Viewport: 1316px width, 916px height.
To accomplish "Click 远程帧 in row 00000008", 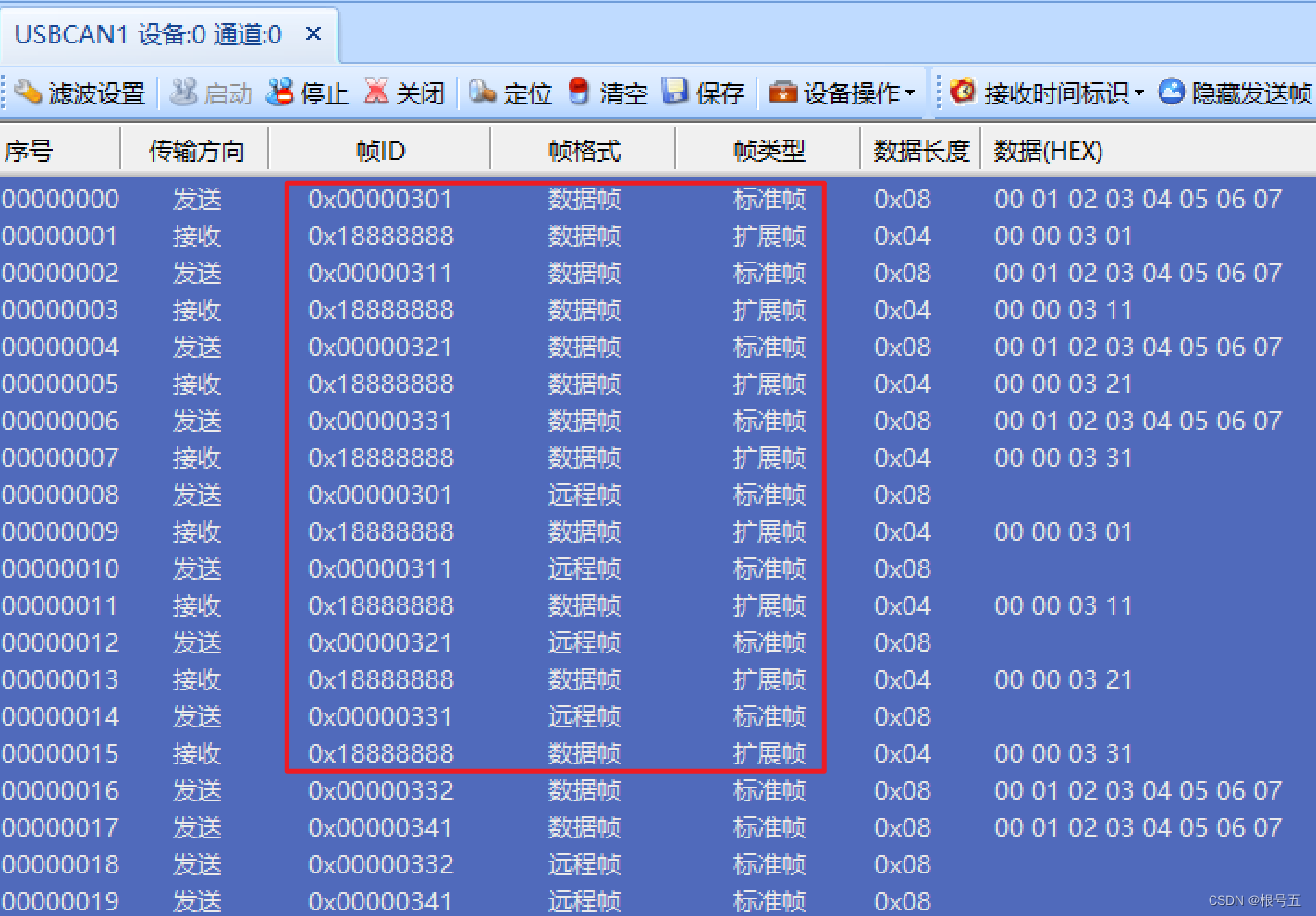I will [x=584, y=495].
